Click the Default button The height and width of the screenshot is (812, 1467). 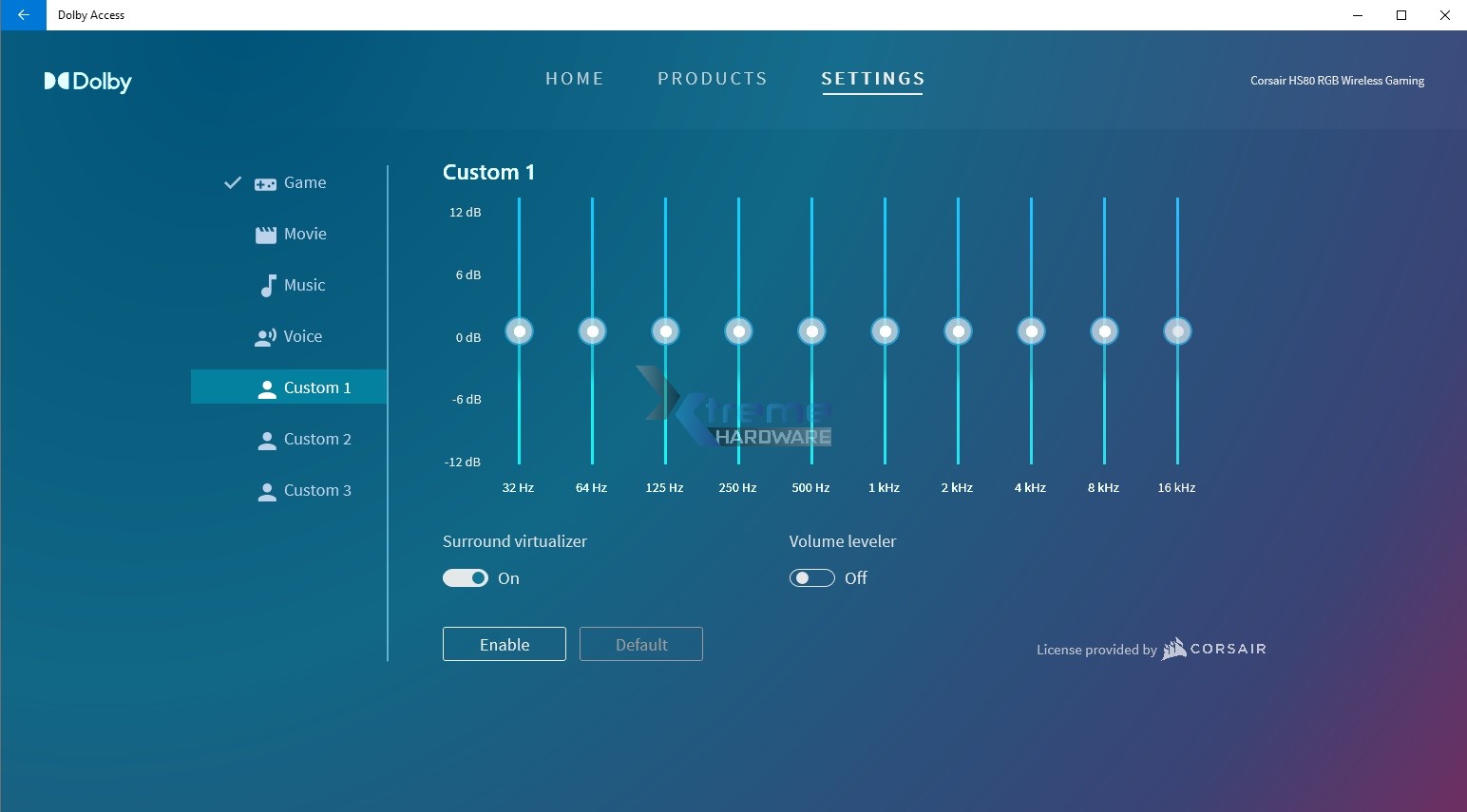(640, 644)
